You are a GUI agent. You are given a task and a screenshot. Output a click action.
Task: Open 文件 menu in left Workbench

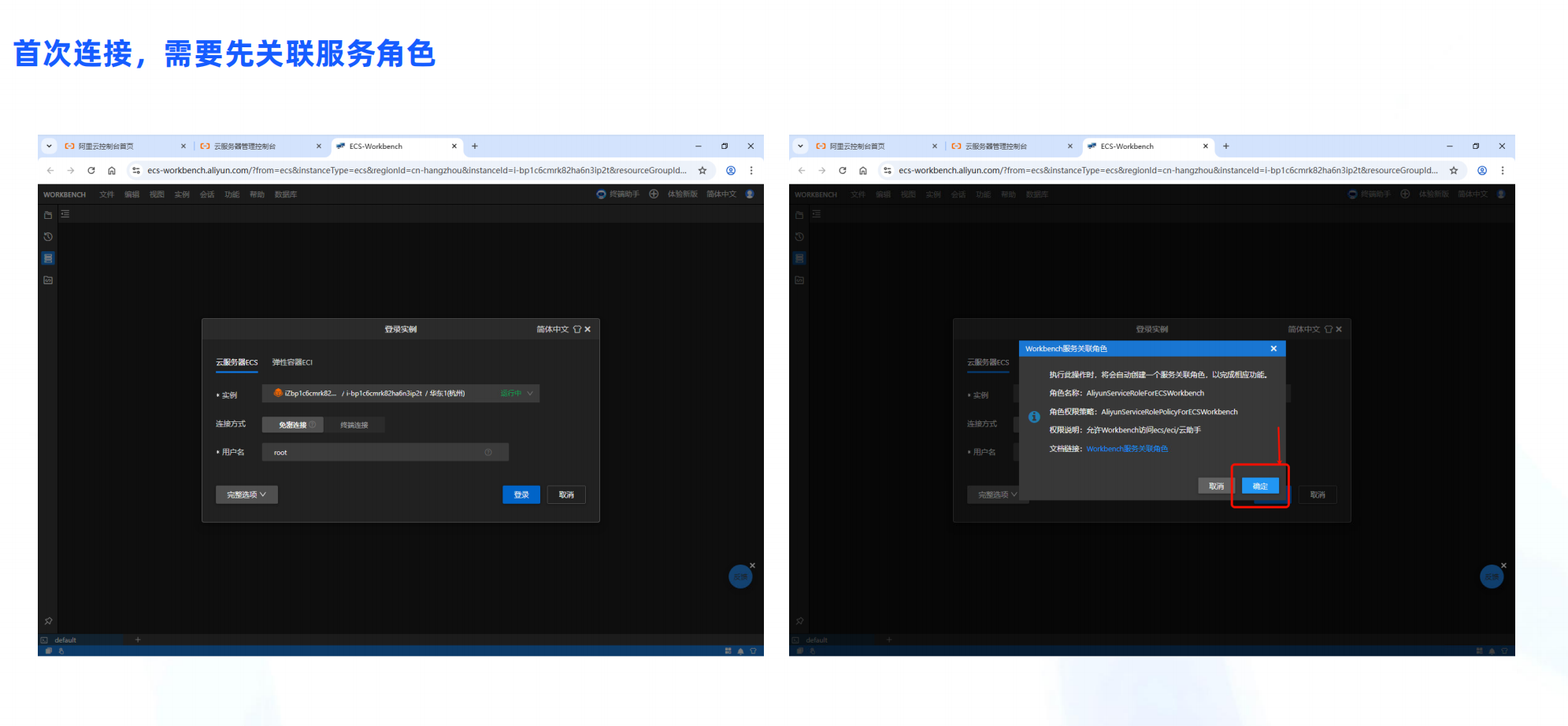107,194
